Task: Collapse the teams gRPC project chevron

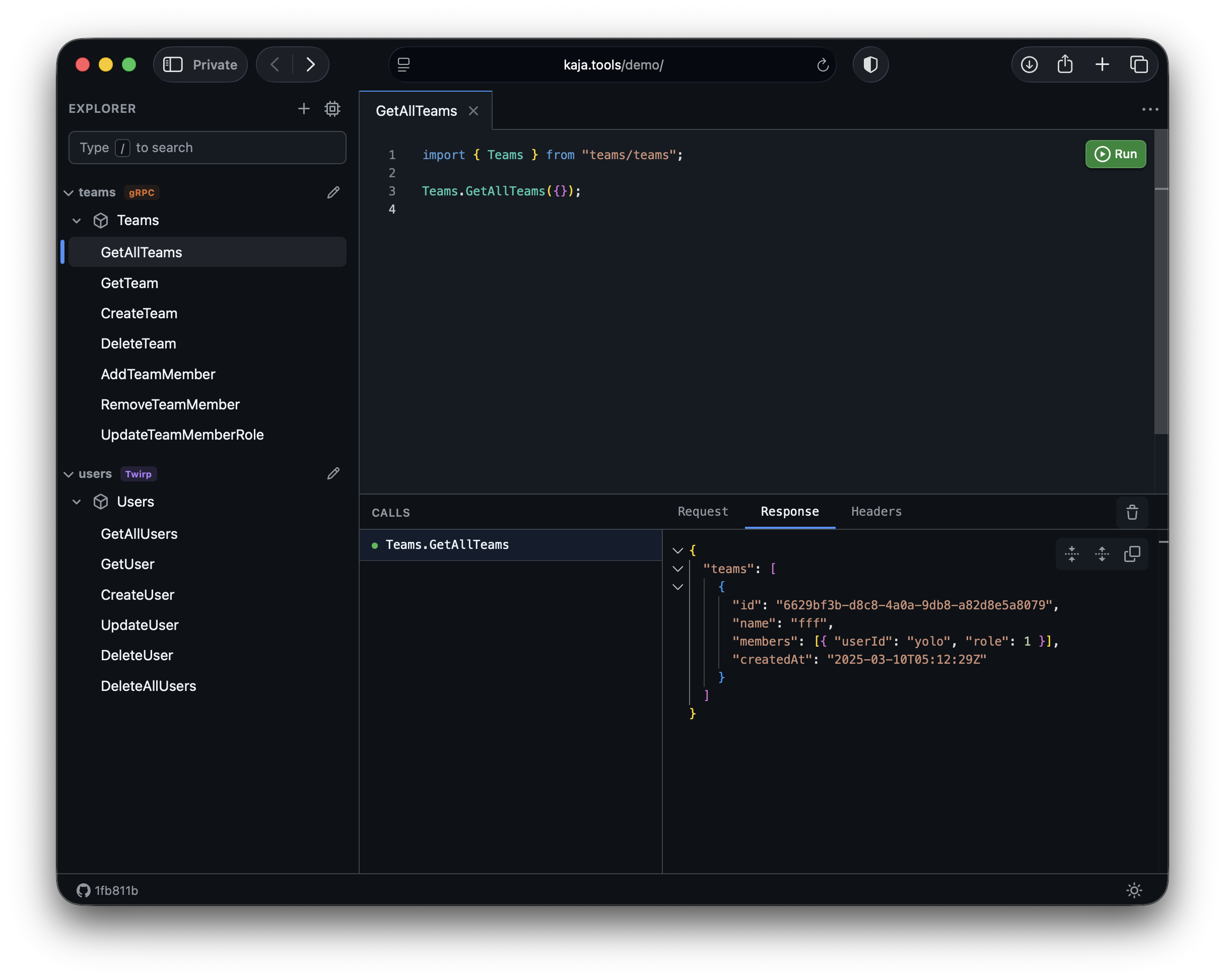Action: coord(69,193)
